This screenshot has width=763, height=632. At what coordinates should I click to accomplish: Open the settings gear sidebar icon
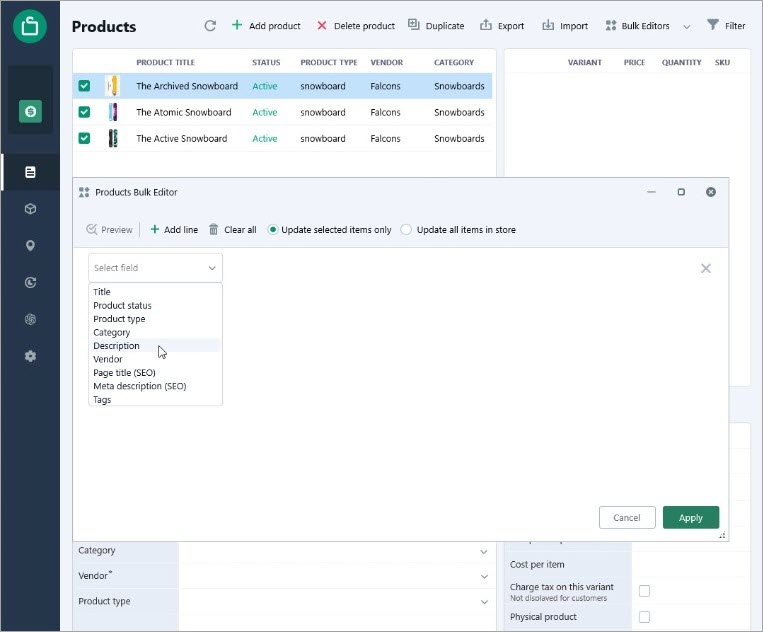click(30, 356)
